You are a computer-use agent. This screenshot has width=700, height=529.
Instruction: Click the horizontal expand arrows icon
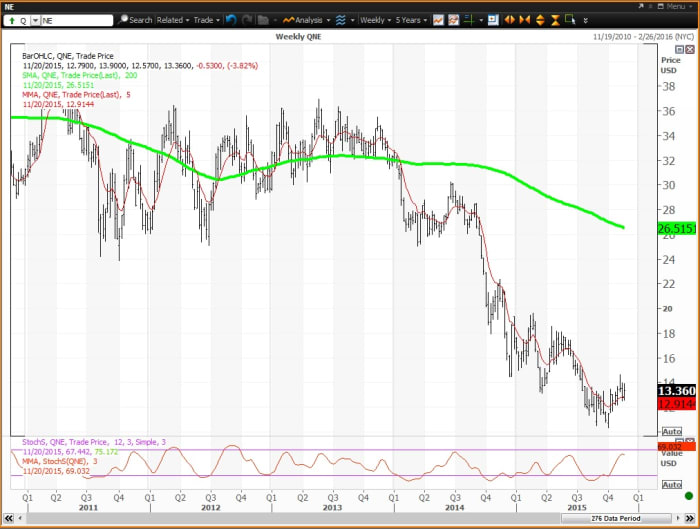click(x=511, y=19)
